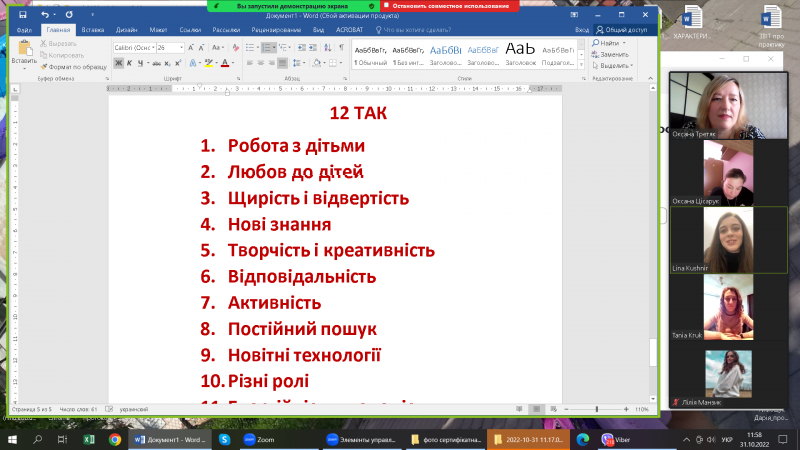Apply subscript x₂ formatting
Image resolution: width=800 pixels, height=450 pixels.
pos(167,63)
